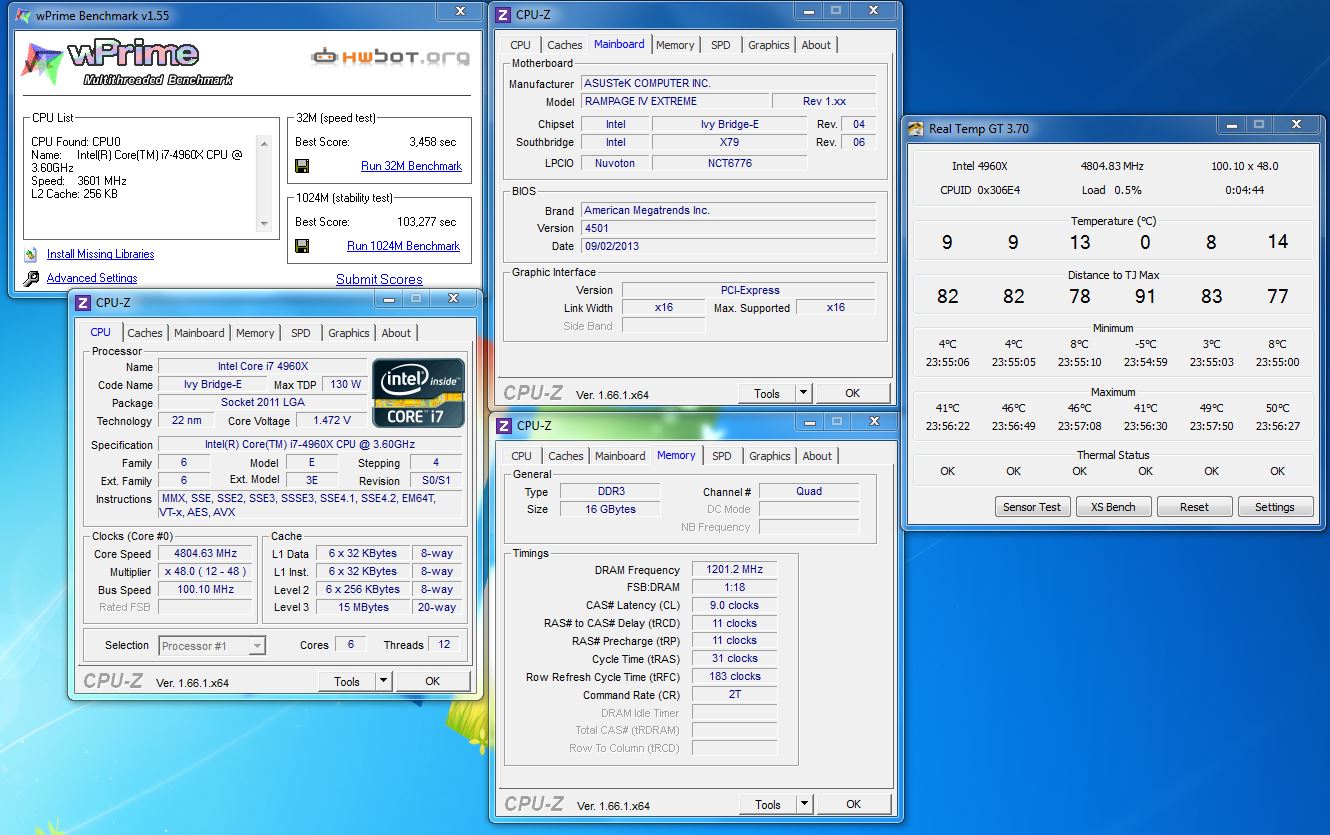Click the Core Speed 4804.63 MHz field
The width and height of the screenshot is (1330, 835).
click(206, 554)
